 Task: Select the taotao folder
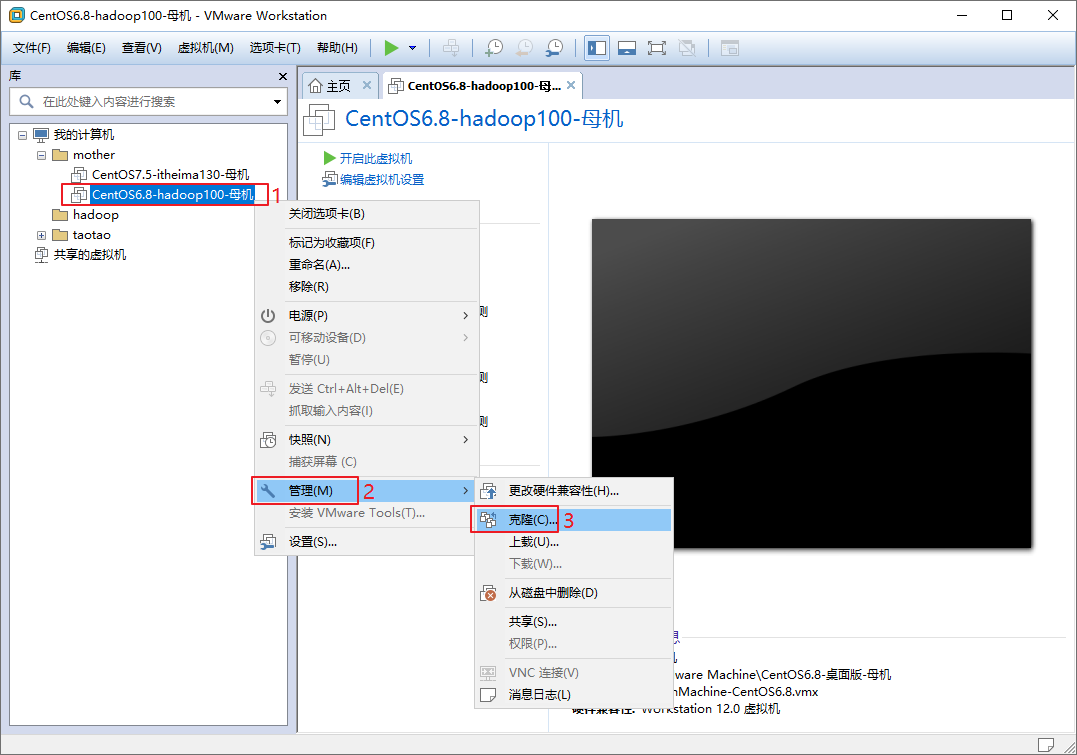91,235
